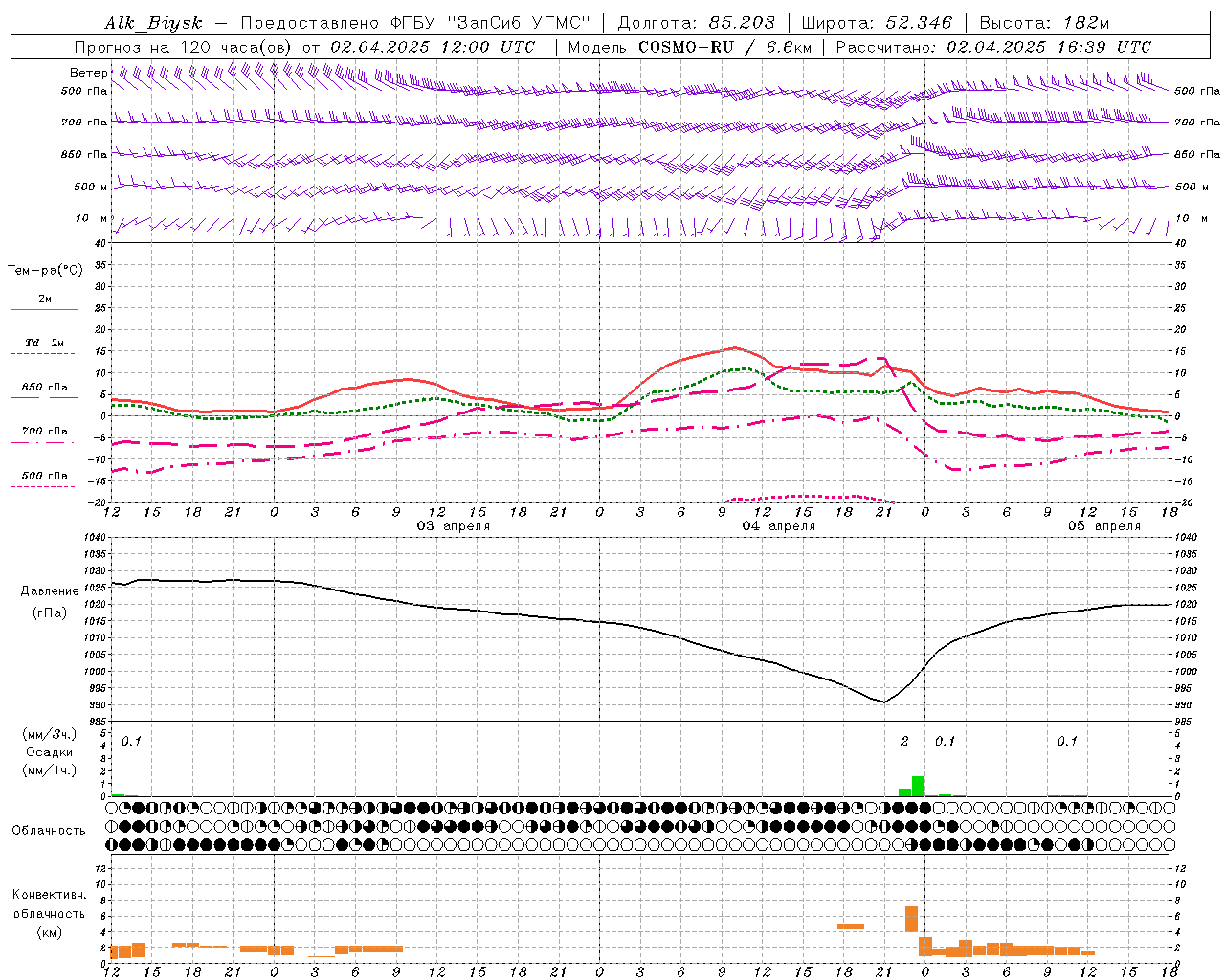Click the 03 апреля date label

coord(454,526)
